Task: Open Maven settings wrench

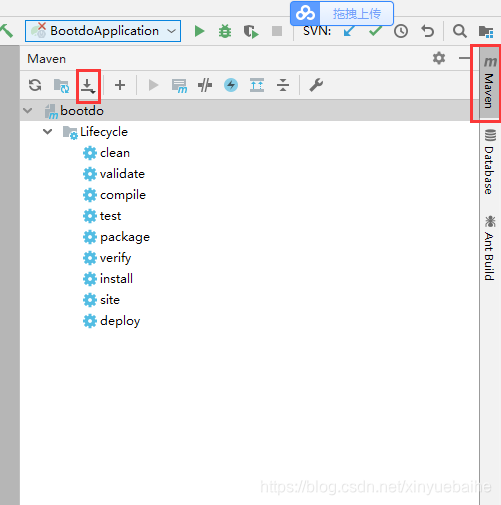Action: [x=316, y=85]
